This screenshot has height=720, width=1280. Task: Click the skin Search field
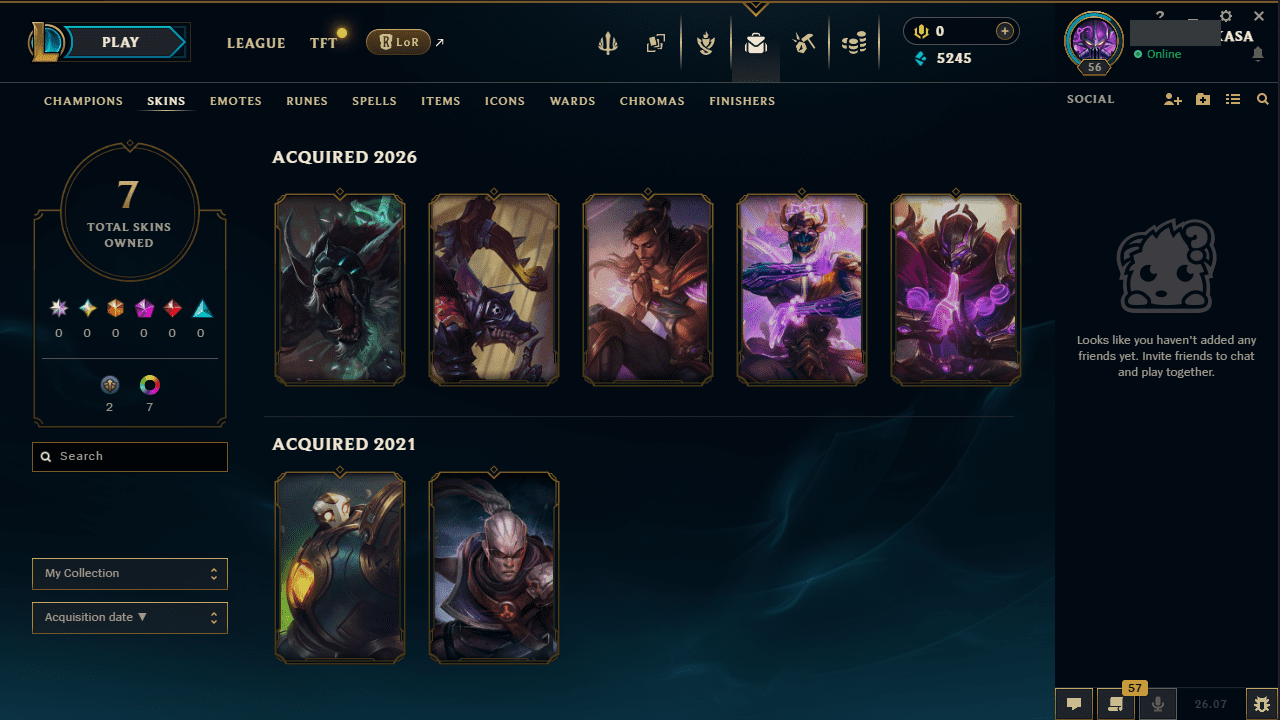130,457
